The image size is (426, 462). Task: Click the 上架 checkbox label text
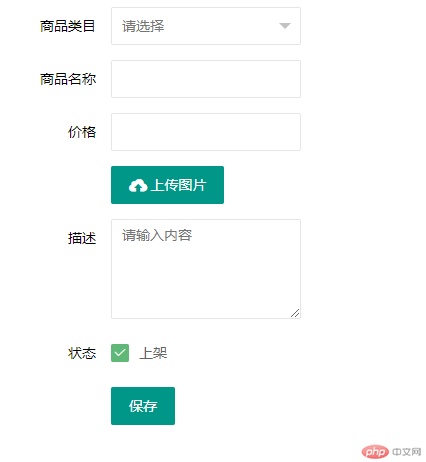pos(153,353)
